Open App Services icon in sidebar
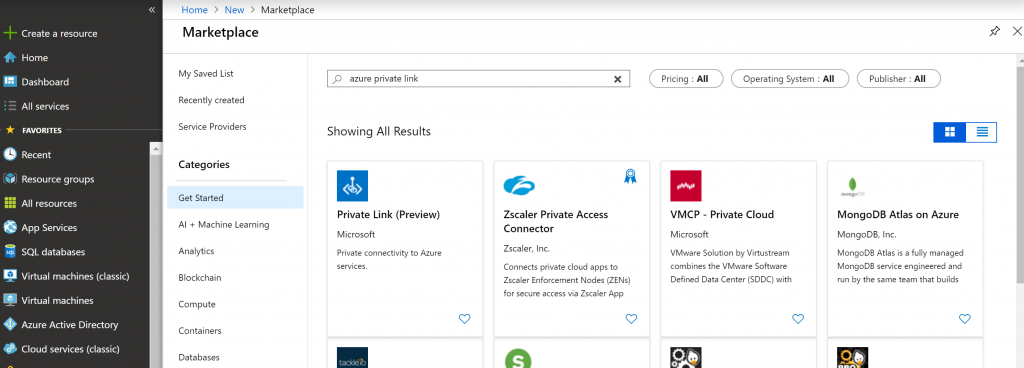Screen dimensions: 1024x368 pos(10,227)
